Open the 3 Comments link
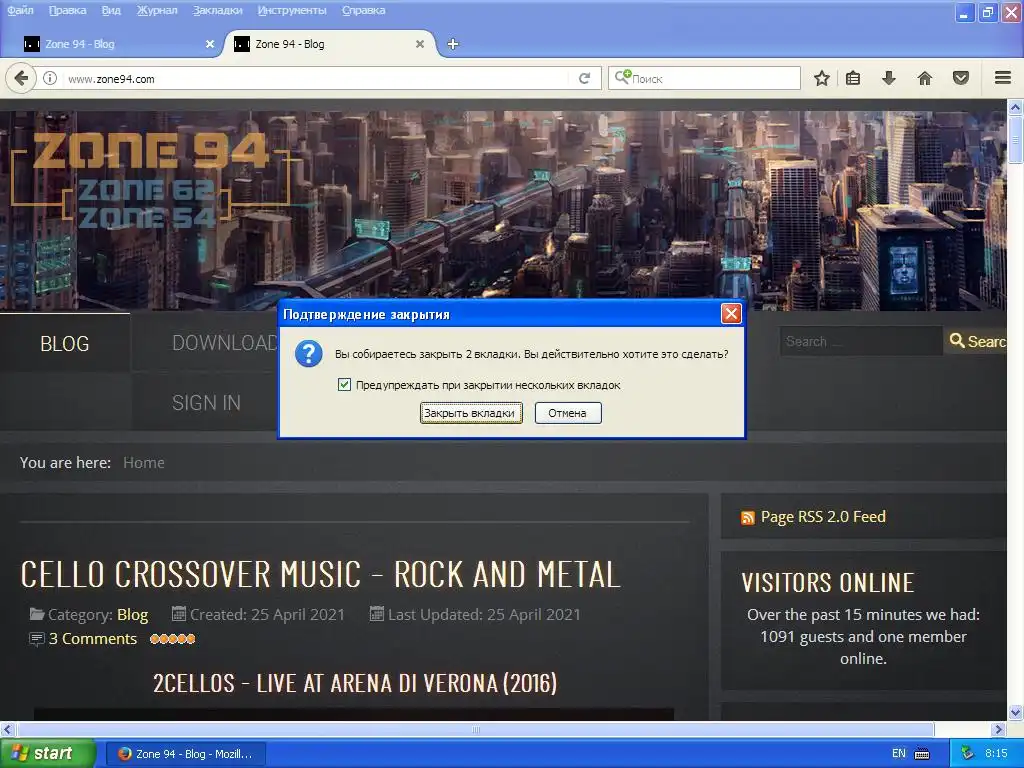 pos(93,639)
